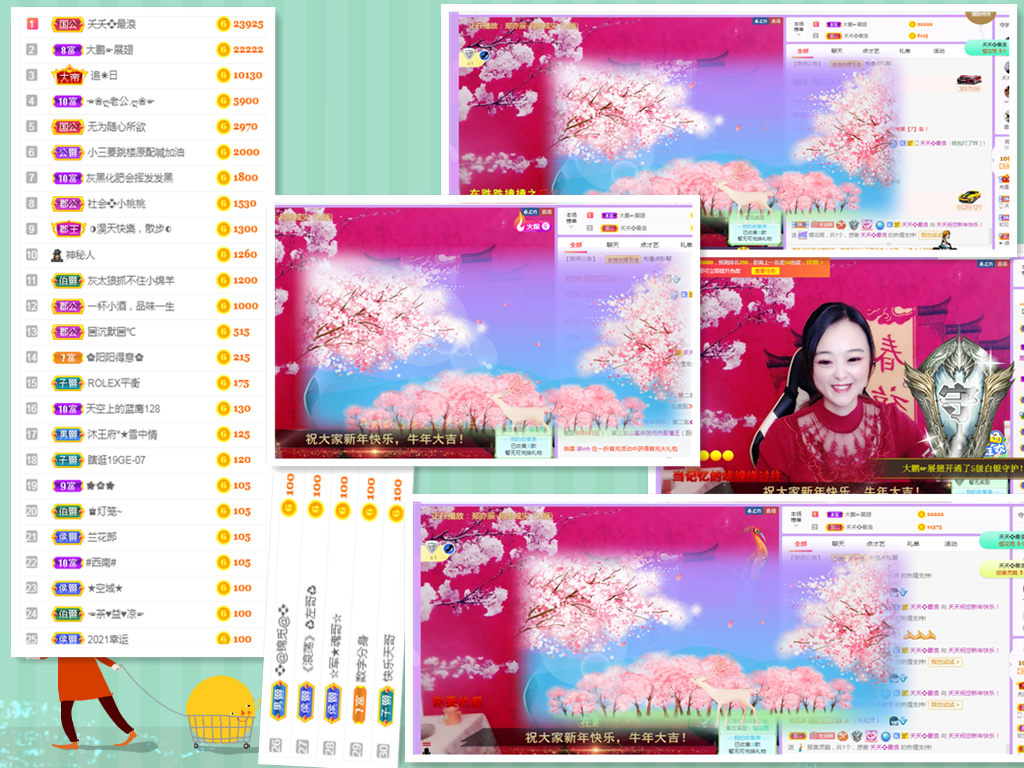This screenshot has height=768, width=1024.
Task: Click the 神秘人 avatar icon in the rank 10 row
Action: click(x=57, y=255)
